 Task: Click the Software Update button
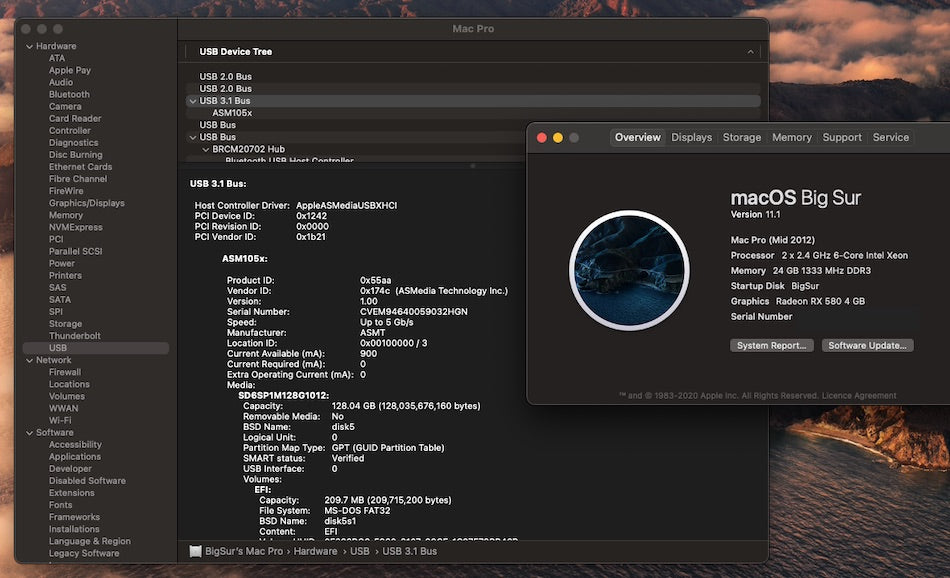tap(867, 345)
